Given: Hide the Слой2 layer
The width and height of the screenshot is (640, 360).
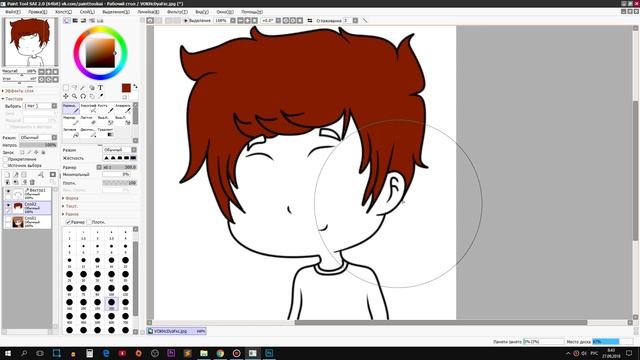Looking at the screenshot, I should [x=8, y=205].
